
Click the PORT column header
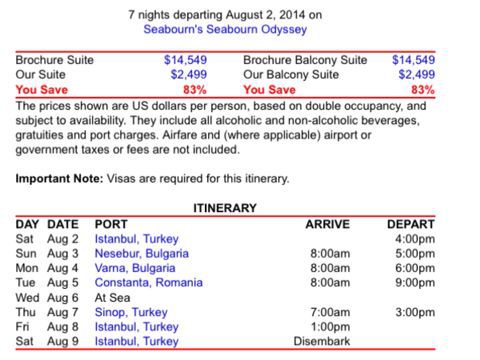click(111, 224)
